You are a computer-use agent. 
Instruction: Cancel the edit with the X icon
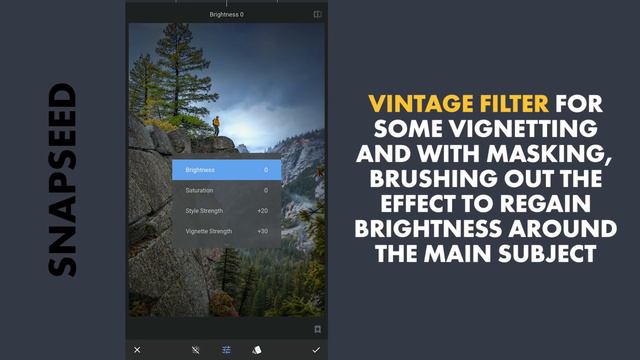(137, 350)
